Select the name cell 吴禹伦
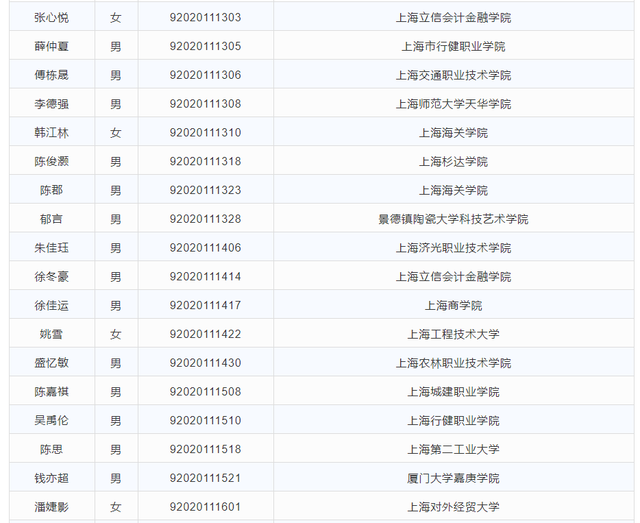This screenshot has width=640, height=523. pyautogui.click(x=51, y=421)
